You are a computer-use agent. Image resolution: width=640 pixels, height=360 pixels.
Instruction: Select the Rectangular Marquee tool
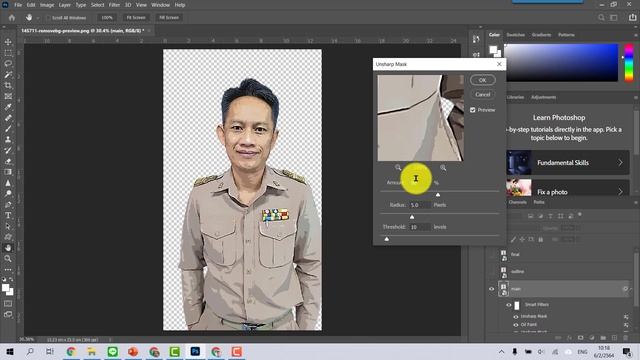click(x=8, y=53)
